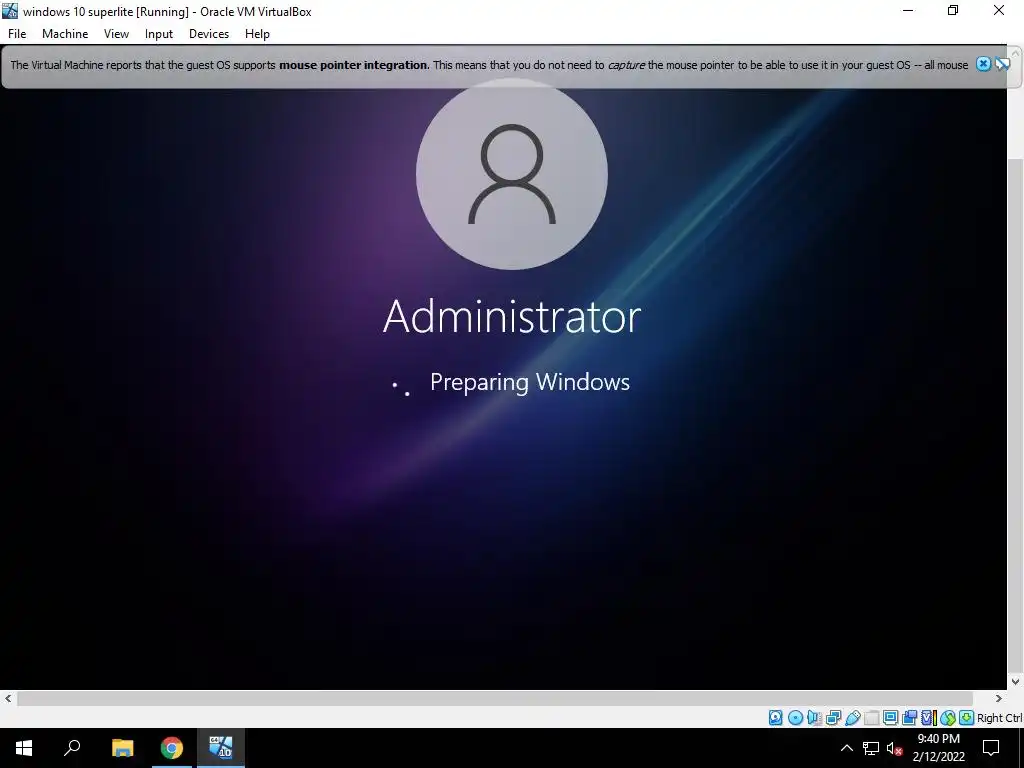Image resolution: width=1024 pixels, height=768 pixels.
Task: Click the keyboard capture green arrow indicator
Action: [x=967, y=718]
